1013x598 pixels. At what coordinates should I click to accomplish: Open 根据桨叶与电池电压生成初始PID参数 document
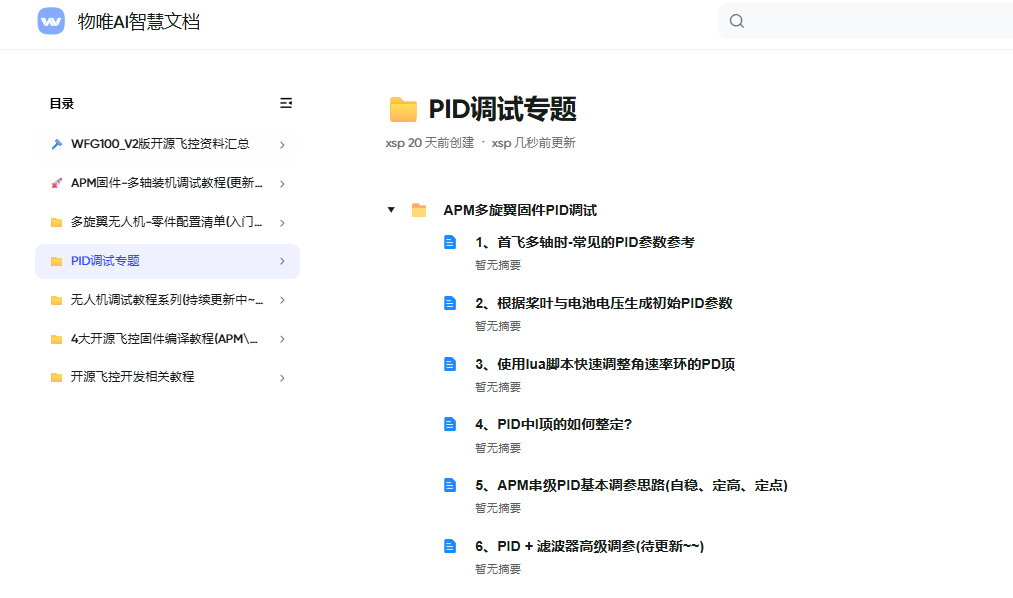point(604,303)
